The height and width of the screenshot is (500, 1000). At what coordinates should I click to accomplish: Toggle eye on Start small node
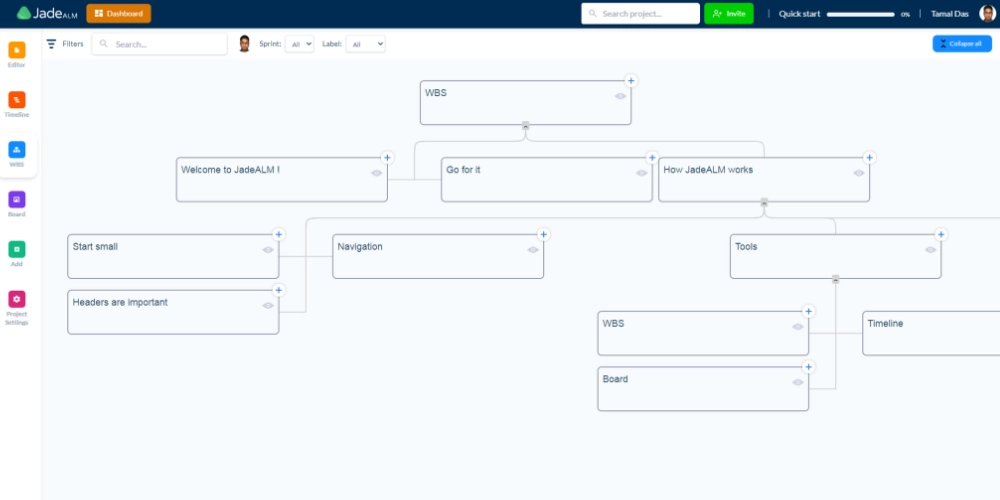268,249
